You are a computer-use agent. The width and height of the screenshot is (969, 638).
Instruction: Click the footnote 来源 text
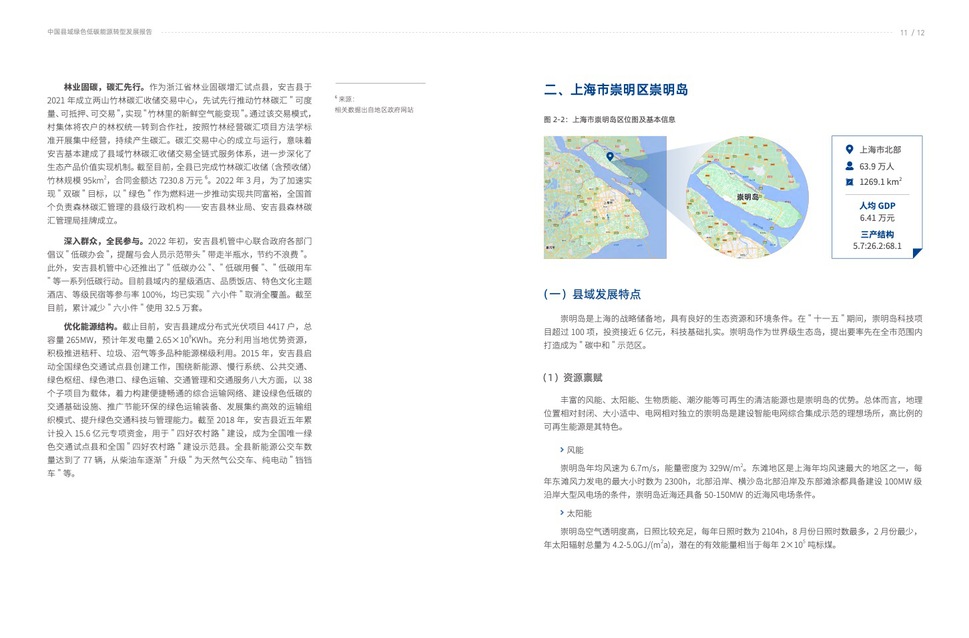[x=346, y=100]
